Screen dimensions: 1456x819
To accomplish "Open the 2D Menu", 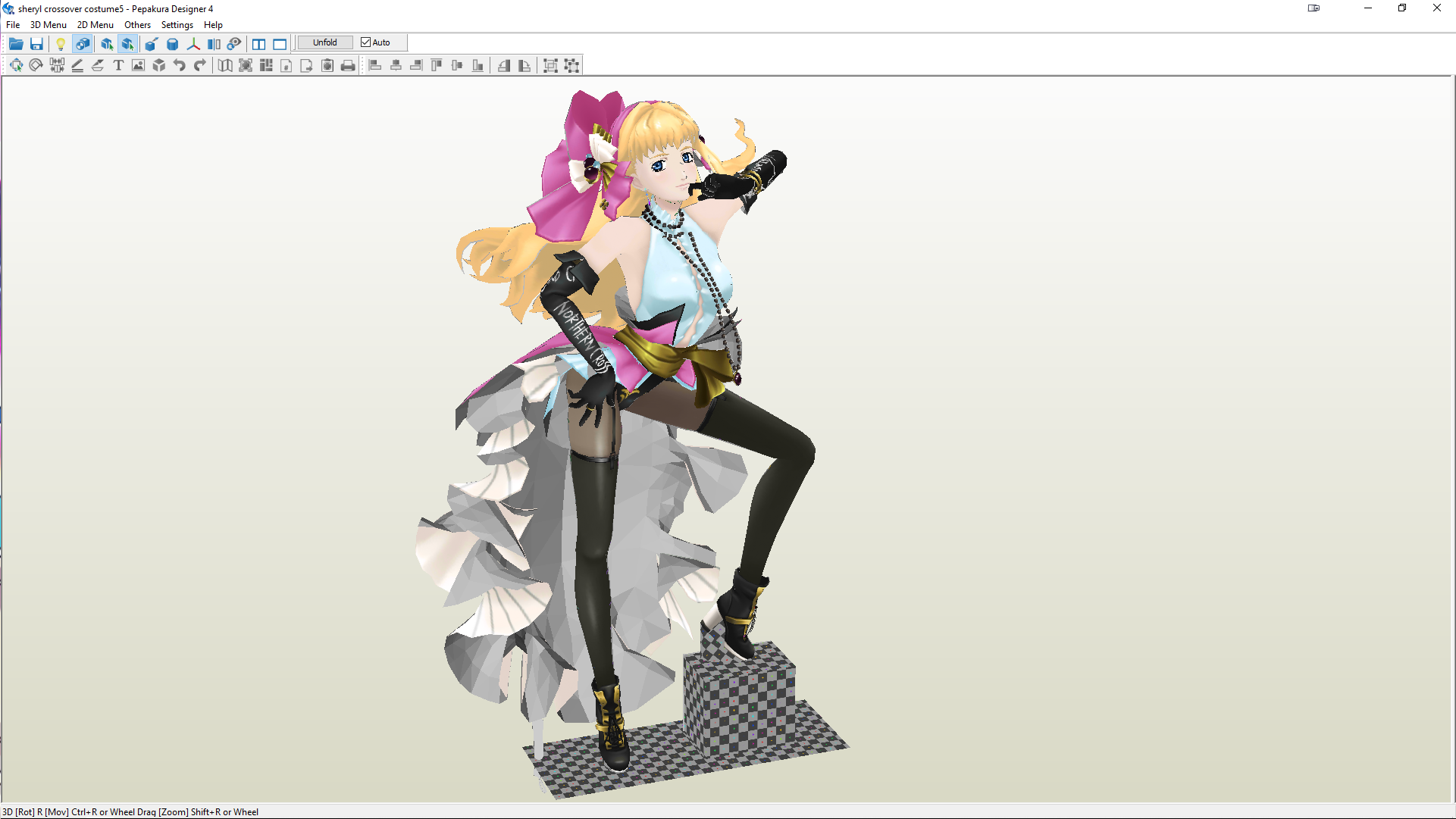I will pos(96,25).
